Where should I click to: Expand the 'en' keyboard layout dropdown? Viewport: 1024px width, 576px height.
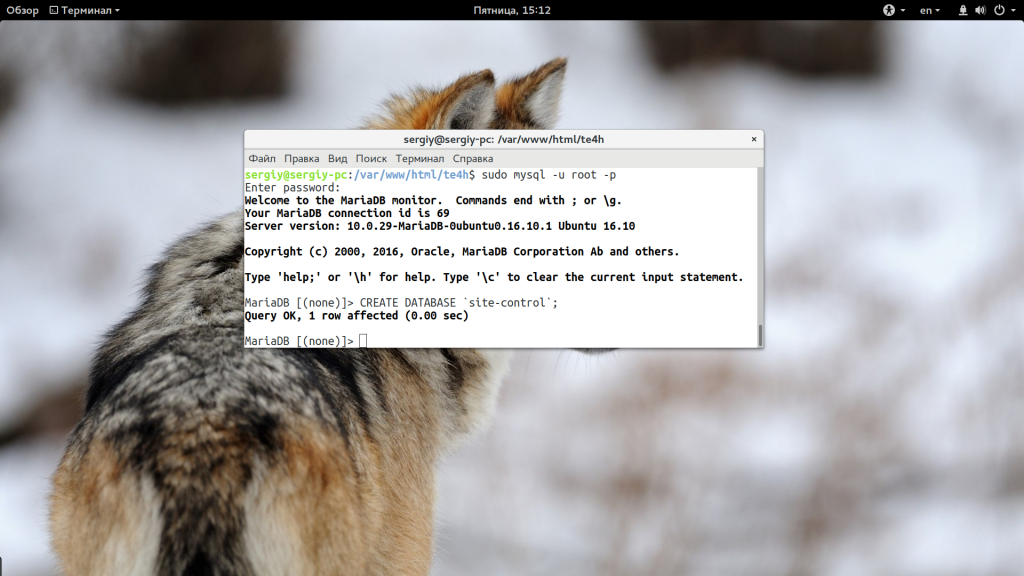click(930, 10)
